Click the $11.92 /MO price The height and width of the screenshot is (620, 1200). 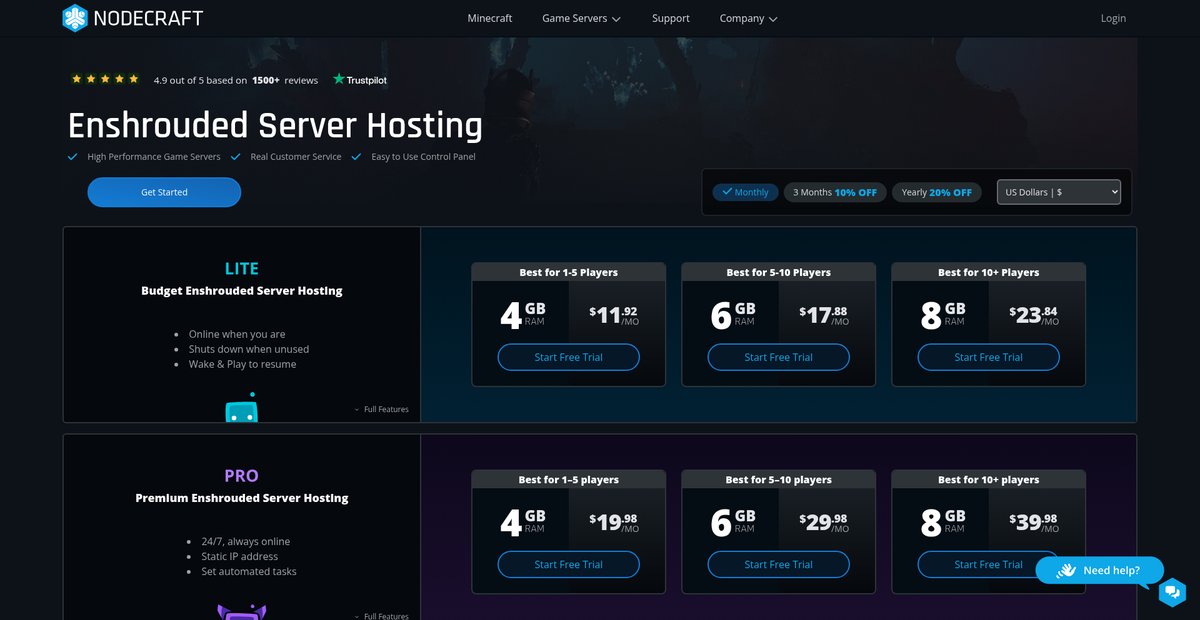coord(614,315)
